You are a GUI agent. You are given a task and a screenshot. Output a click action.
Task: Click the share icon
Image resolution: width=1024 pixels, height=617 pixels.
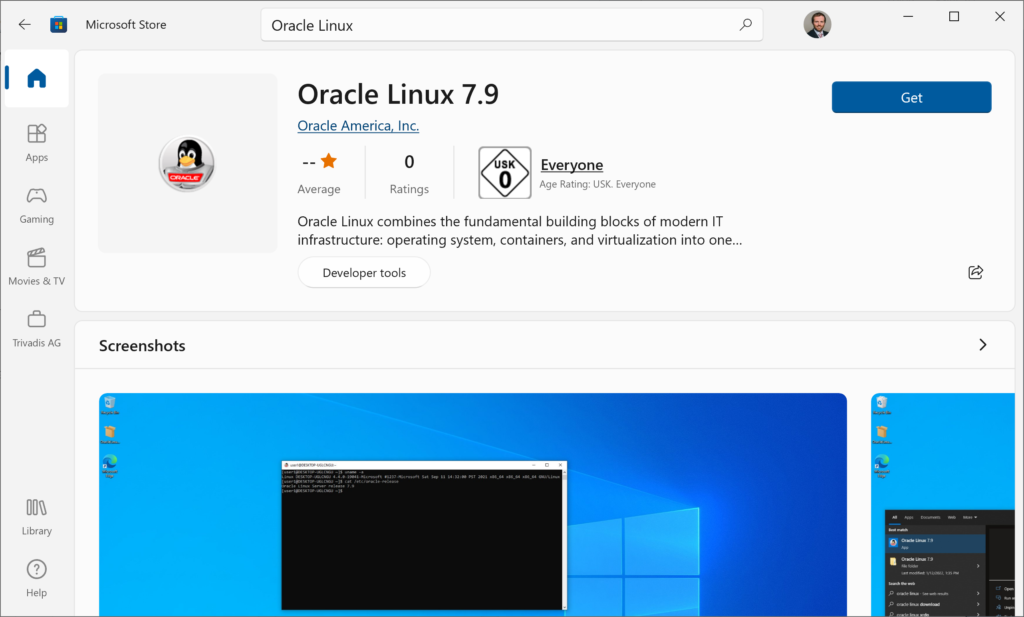(x=975, y=272)
